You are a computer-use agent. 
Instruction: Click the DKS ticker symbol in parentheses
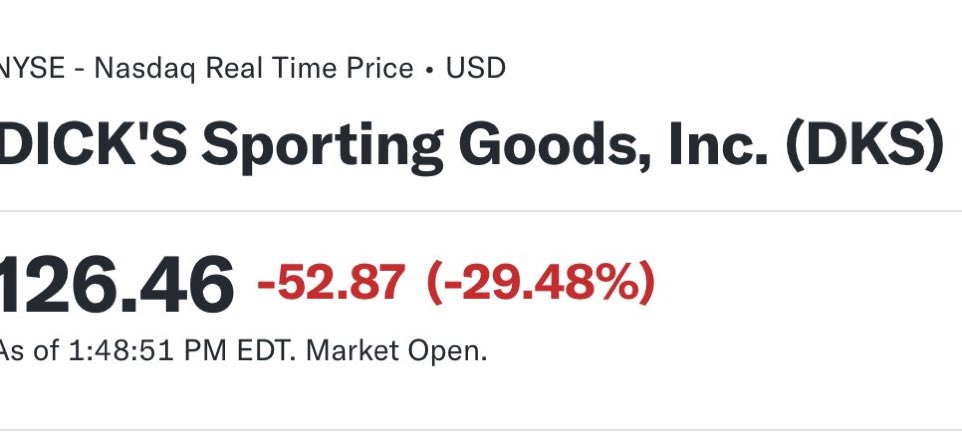pyautogui.click(x=865, y=147)
